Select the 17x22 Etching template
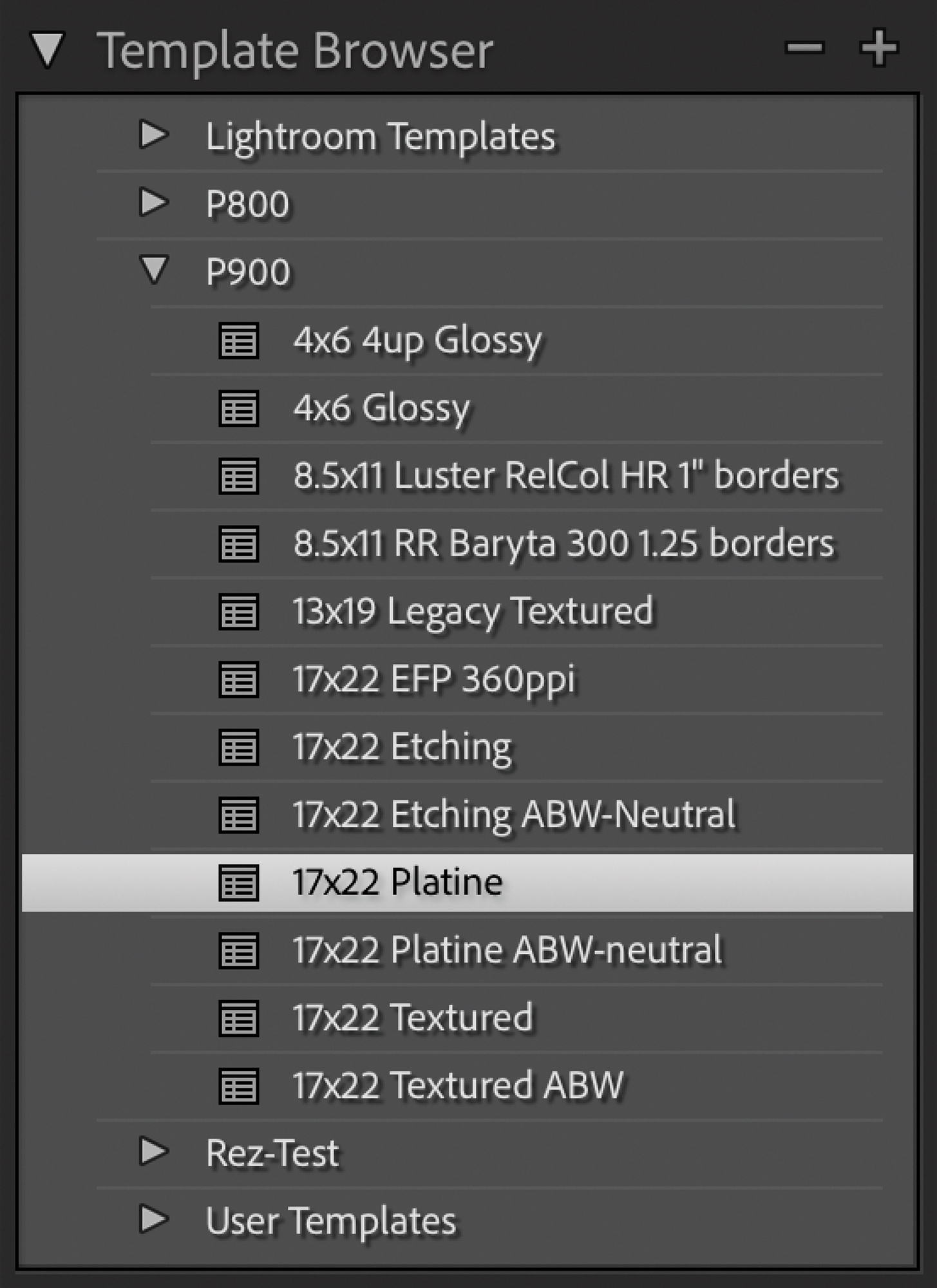This screenshot has height=1288, width=937. tap(402, 747)
